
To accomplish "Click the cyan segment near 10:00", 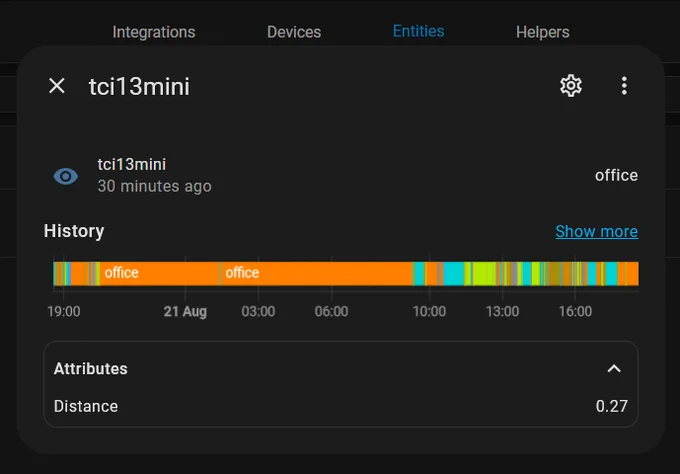I will (x=454, y=273).
